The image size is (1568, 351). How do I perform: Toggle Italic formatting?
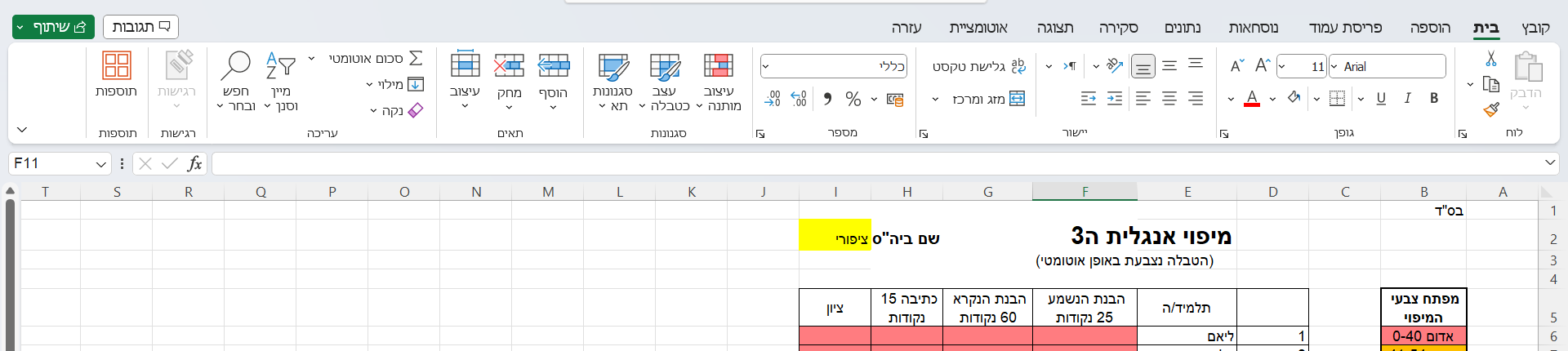click(x=1407, y=99)
